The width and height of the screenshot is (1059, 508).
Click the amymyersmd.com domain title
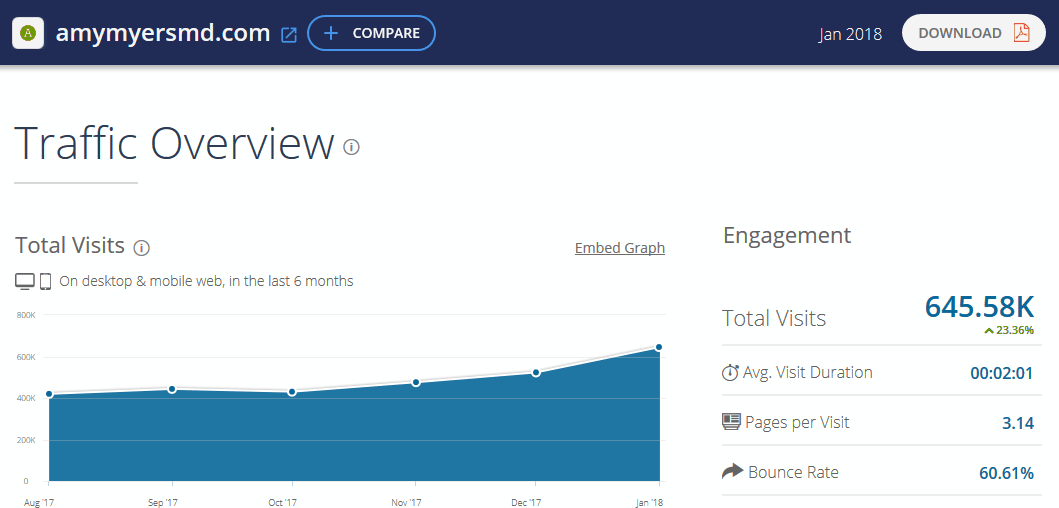click(x=163, y=33)
